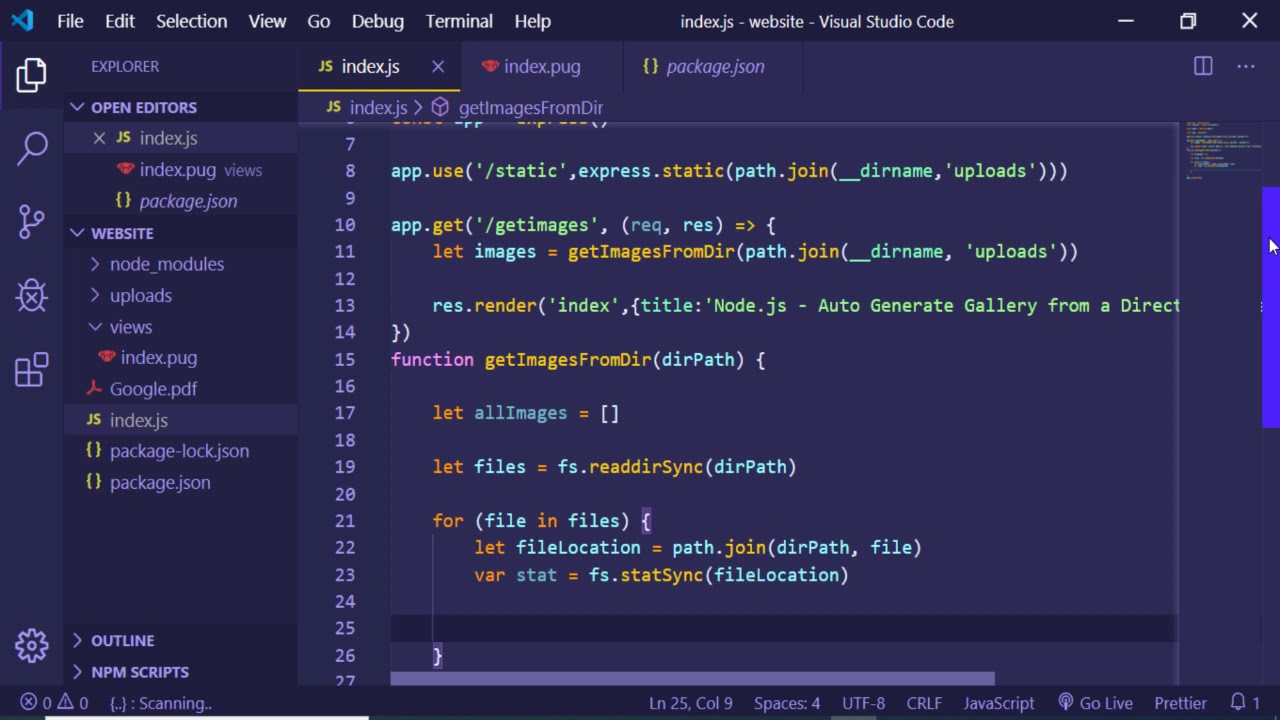Open the Terminal menu
Viewport: 1280px width, 720px height.
click(x=459, y=21)
